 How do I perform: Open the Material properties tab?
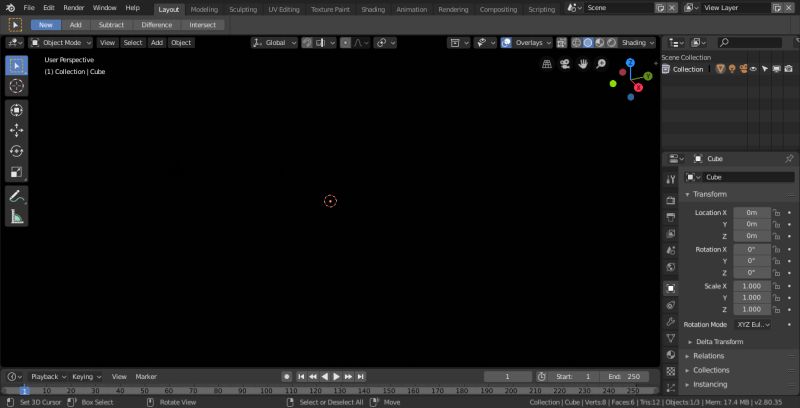(671, 354)
